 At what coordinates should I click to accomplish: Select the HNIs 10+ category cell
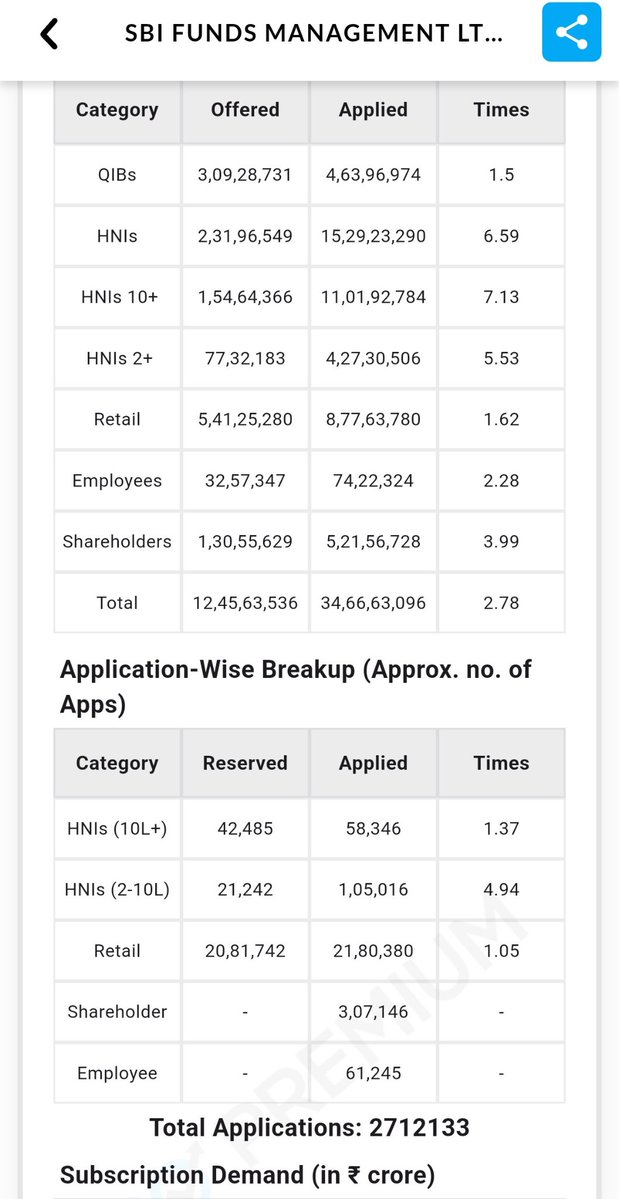coord(117,297)
